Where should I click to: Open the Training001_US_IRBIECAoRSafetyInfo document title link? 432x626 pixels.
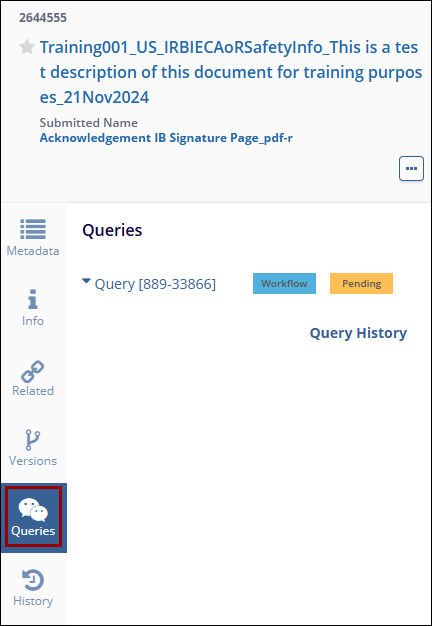[231, 72]
